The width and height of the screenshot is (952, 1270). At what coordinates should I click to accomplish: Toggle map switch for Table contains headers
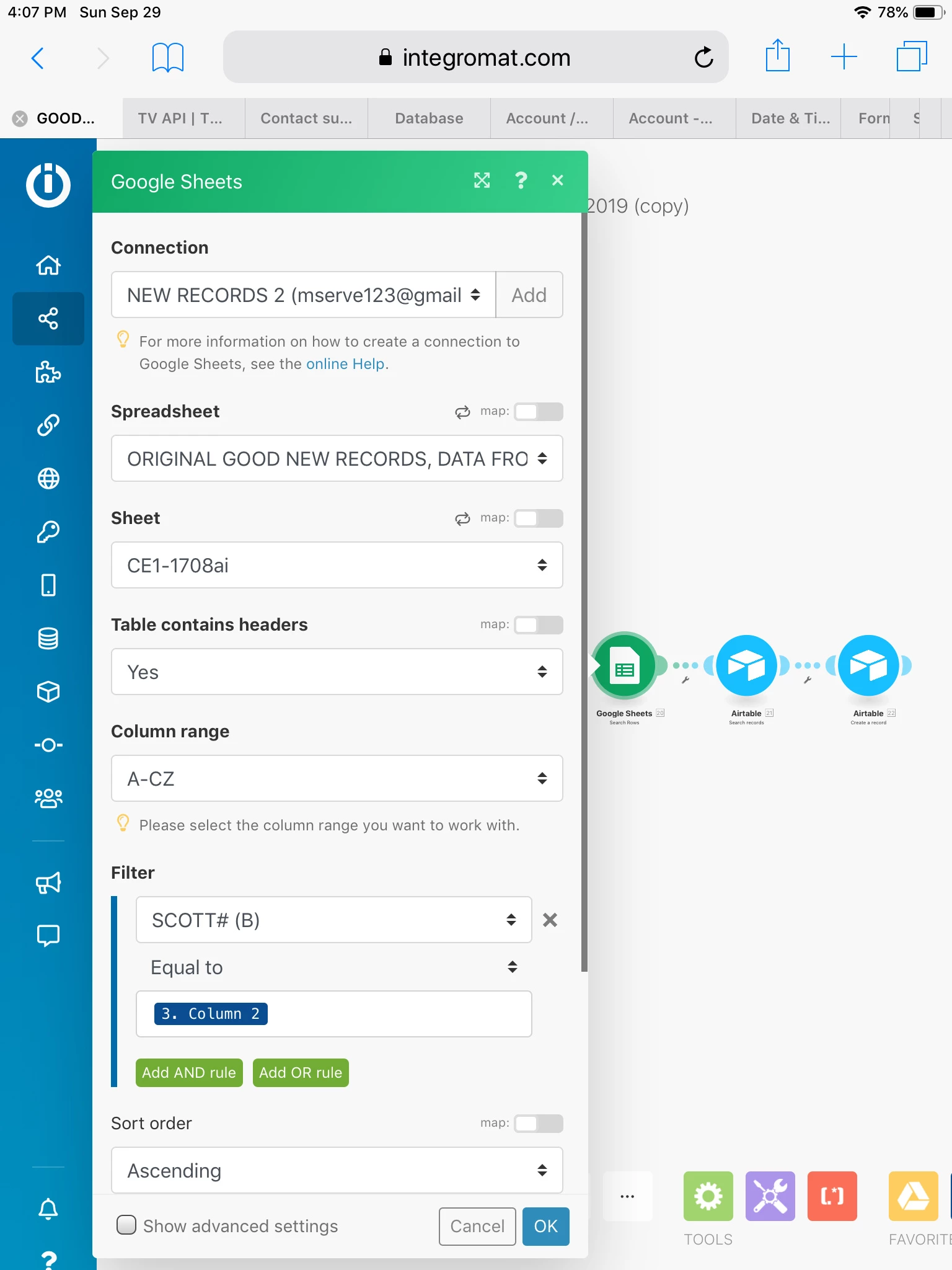point(538,625)
